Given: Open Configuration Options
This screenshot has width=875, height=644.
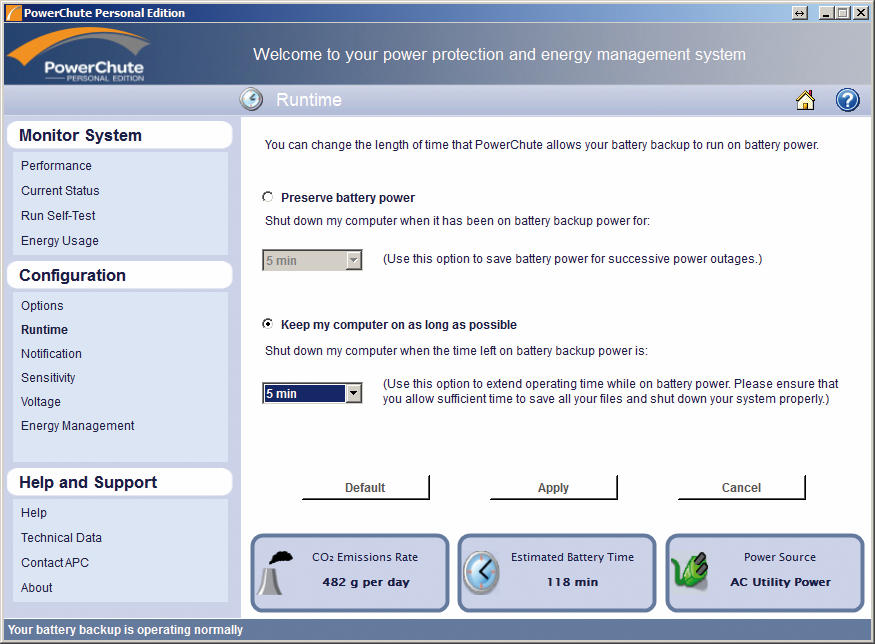Looking at the screenshot, I should (42, 306).
